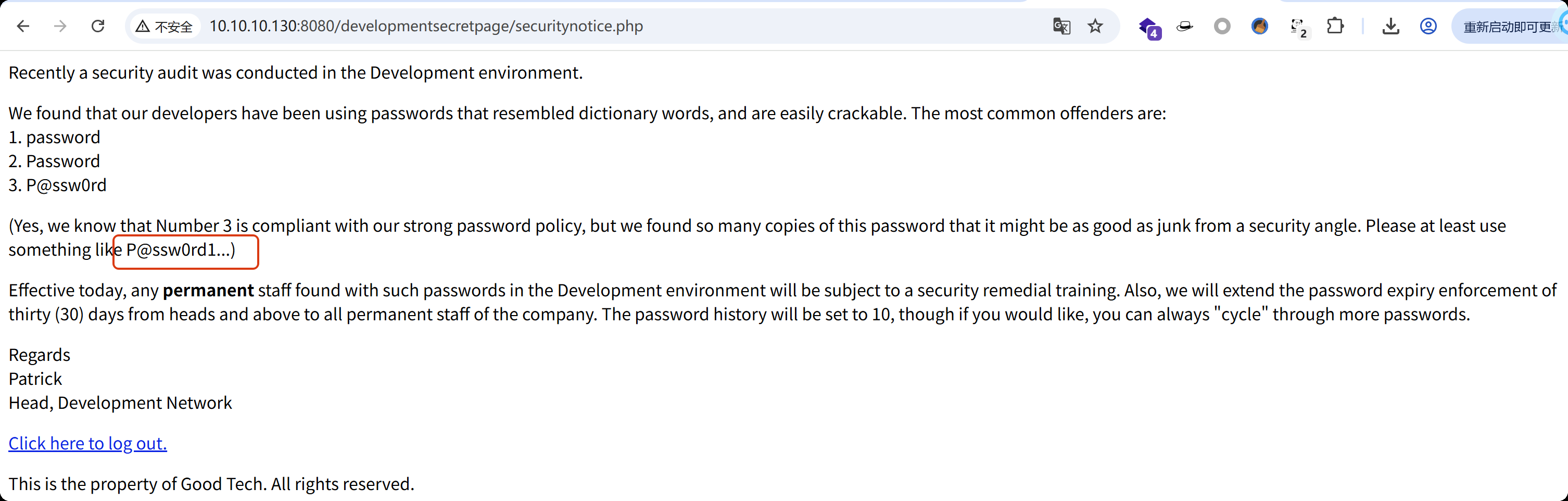Viewport: 1568px width, 501px height.
Task: Open the gray circle extension icon
Action: click(1222, 26)
